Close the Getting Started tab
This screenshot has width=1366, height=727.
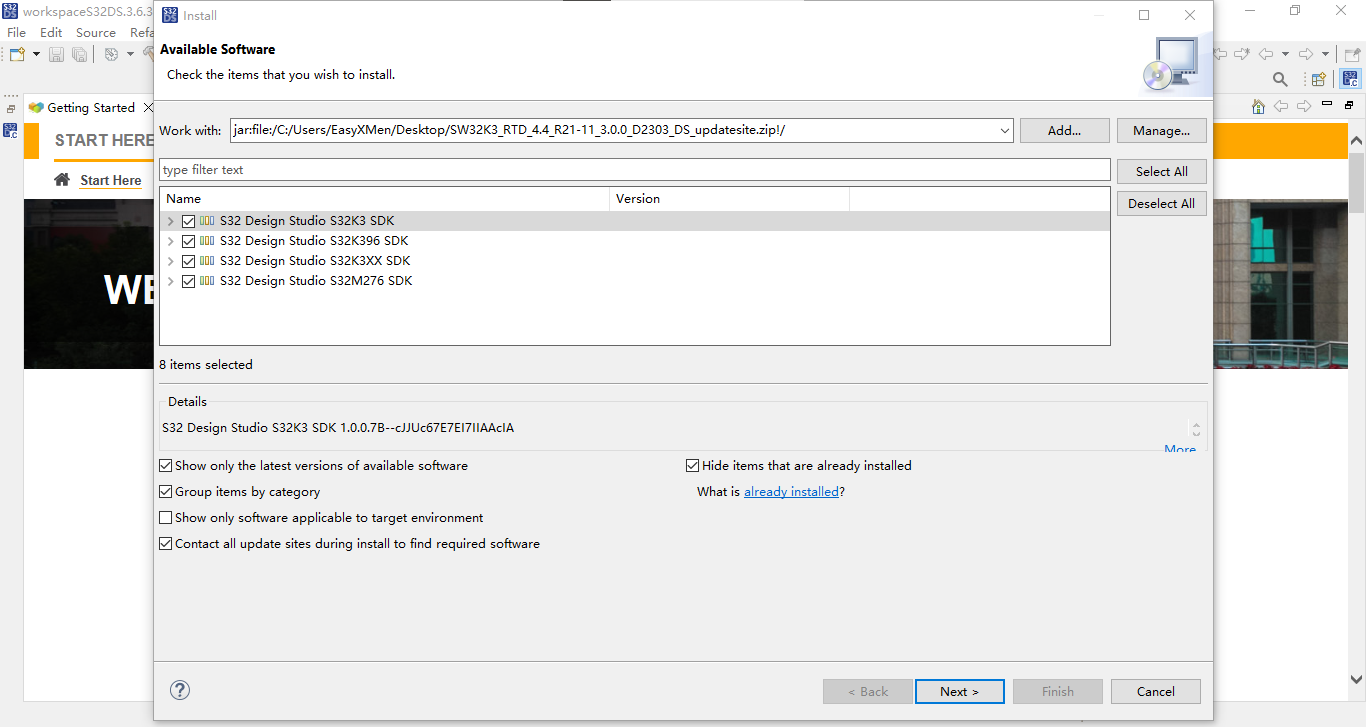[148, 107]
